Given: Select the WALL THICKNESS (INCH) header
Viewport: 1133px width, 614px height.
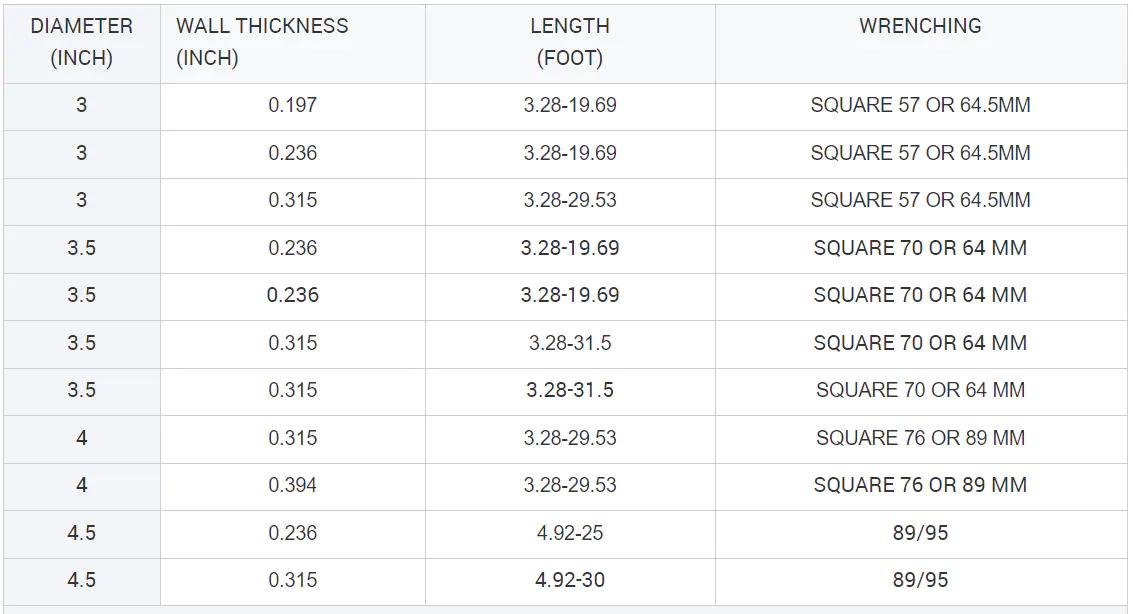Looking at the screenshot, I should pos(262,42).
